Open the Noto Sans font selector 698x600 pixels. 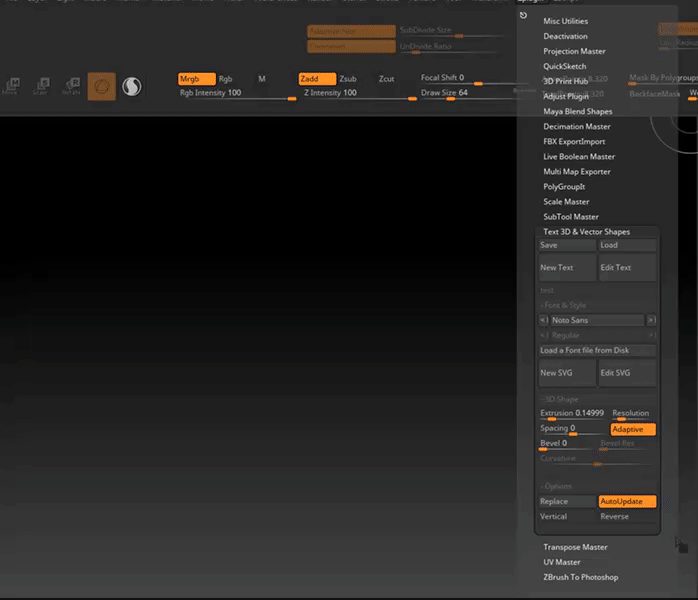pyautogui.click(x=597, y=320)
